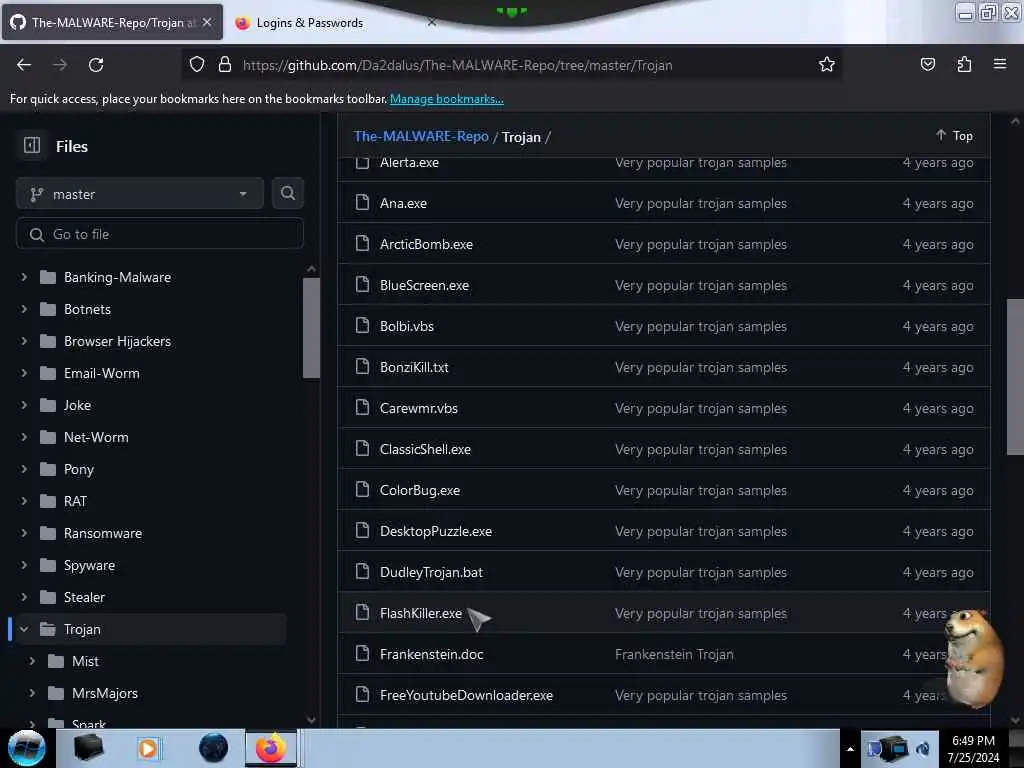Image resolution: width=1024 pixels, height=768 pixels.
Task: Click file icon next to Carewmr.vbs
Action: 362,408
